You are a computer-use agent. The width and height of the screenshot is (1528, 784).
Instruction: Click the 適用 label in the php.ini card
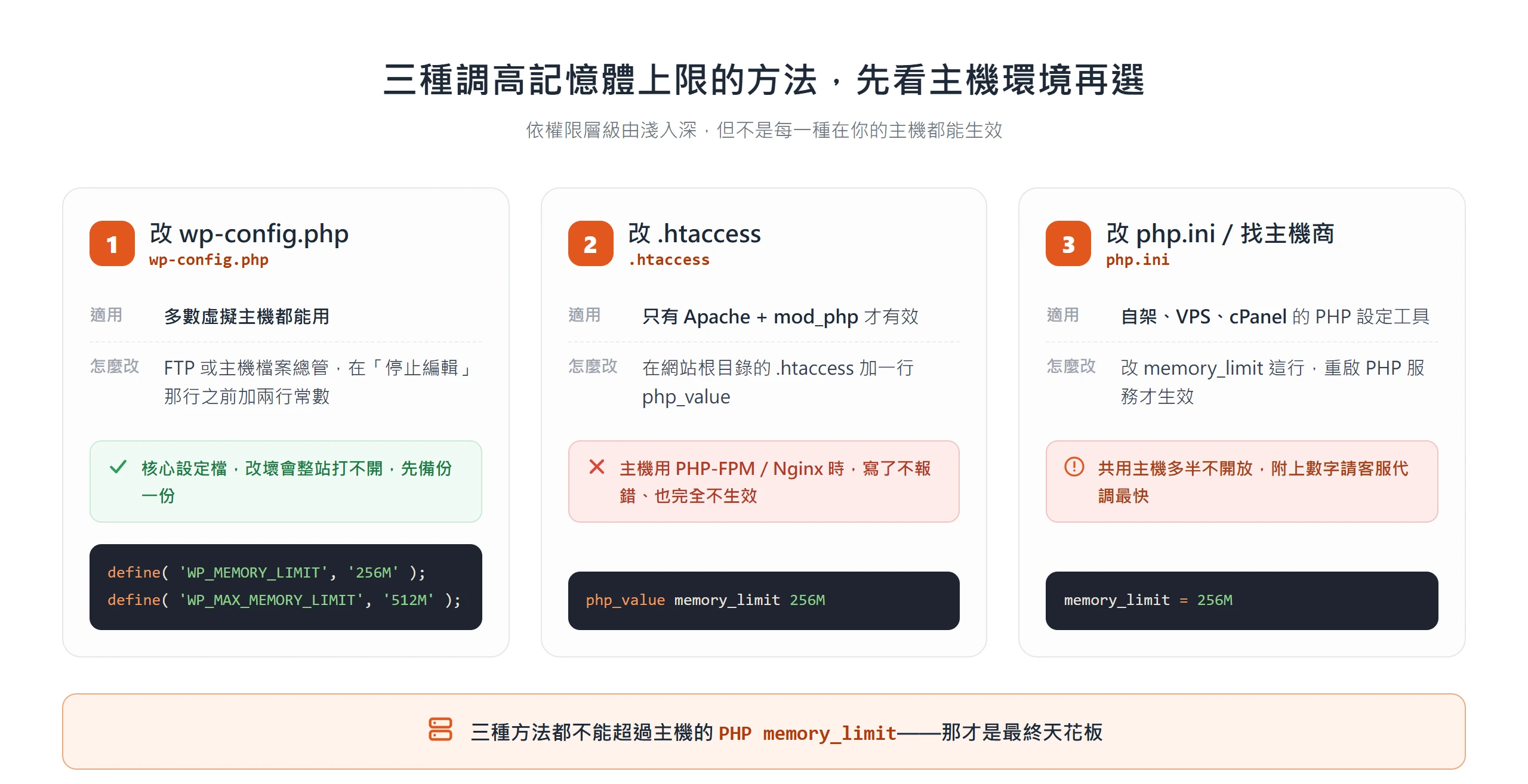pyautogui.click(x=1062, y=315)
